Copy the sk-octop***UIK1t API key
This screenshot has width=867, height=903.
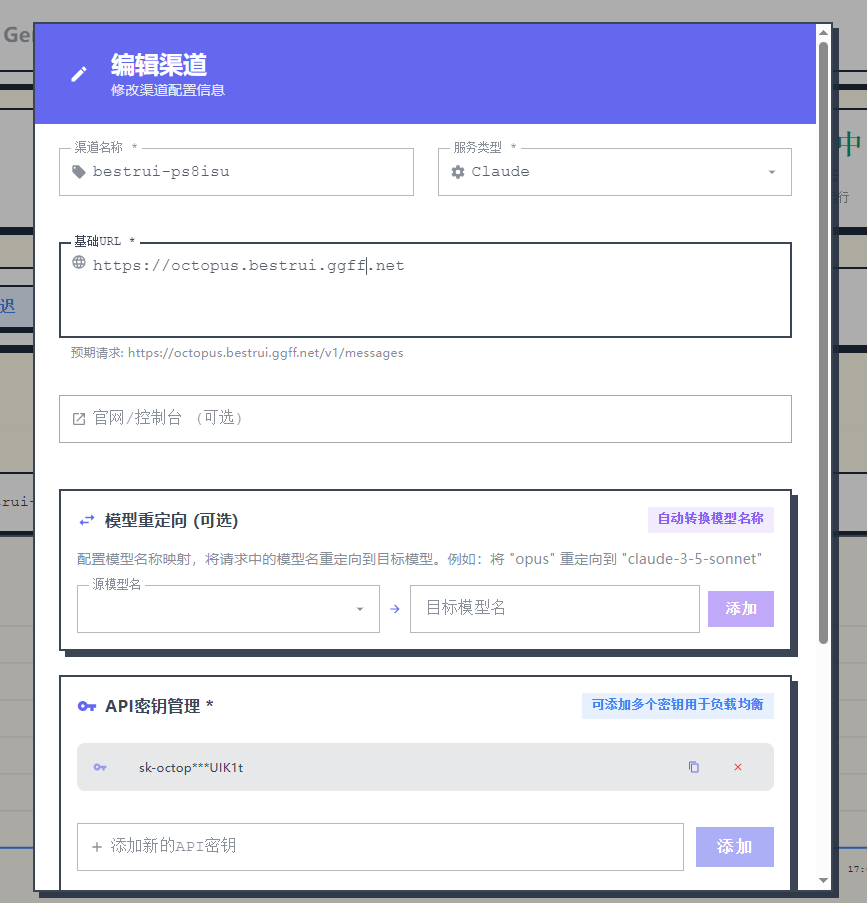(694, 767)
